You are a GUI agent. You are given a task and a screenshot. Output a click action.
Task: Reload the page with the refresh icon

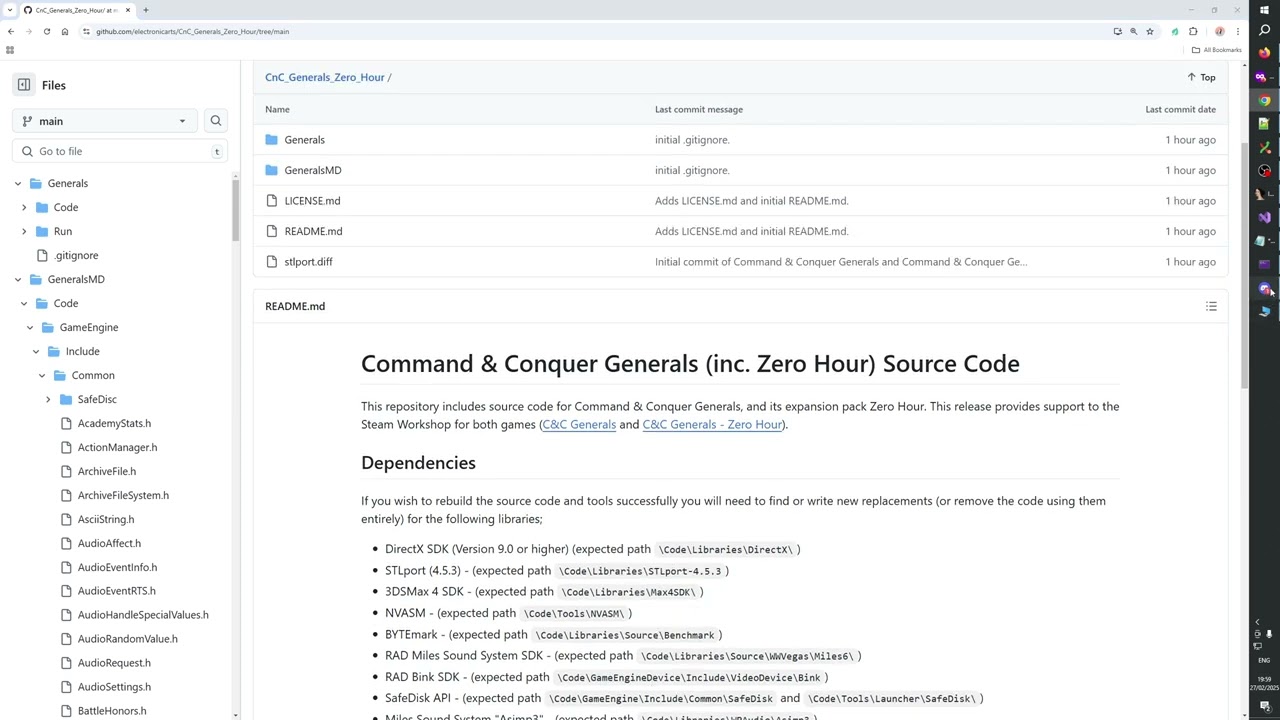[x=46, y=31]
